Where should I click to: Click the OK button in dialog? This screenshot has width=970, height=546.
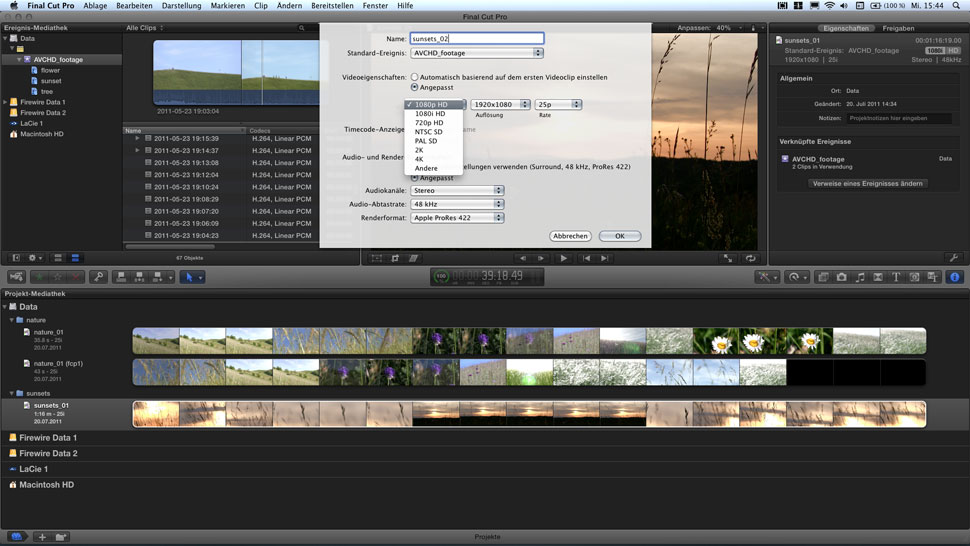click(619, 236)
